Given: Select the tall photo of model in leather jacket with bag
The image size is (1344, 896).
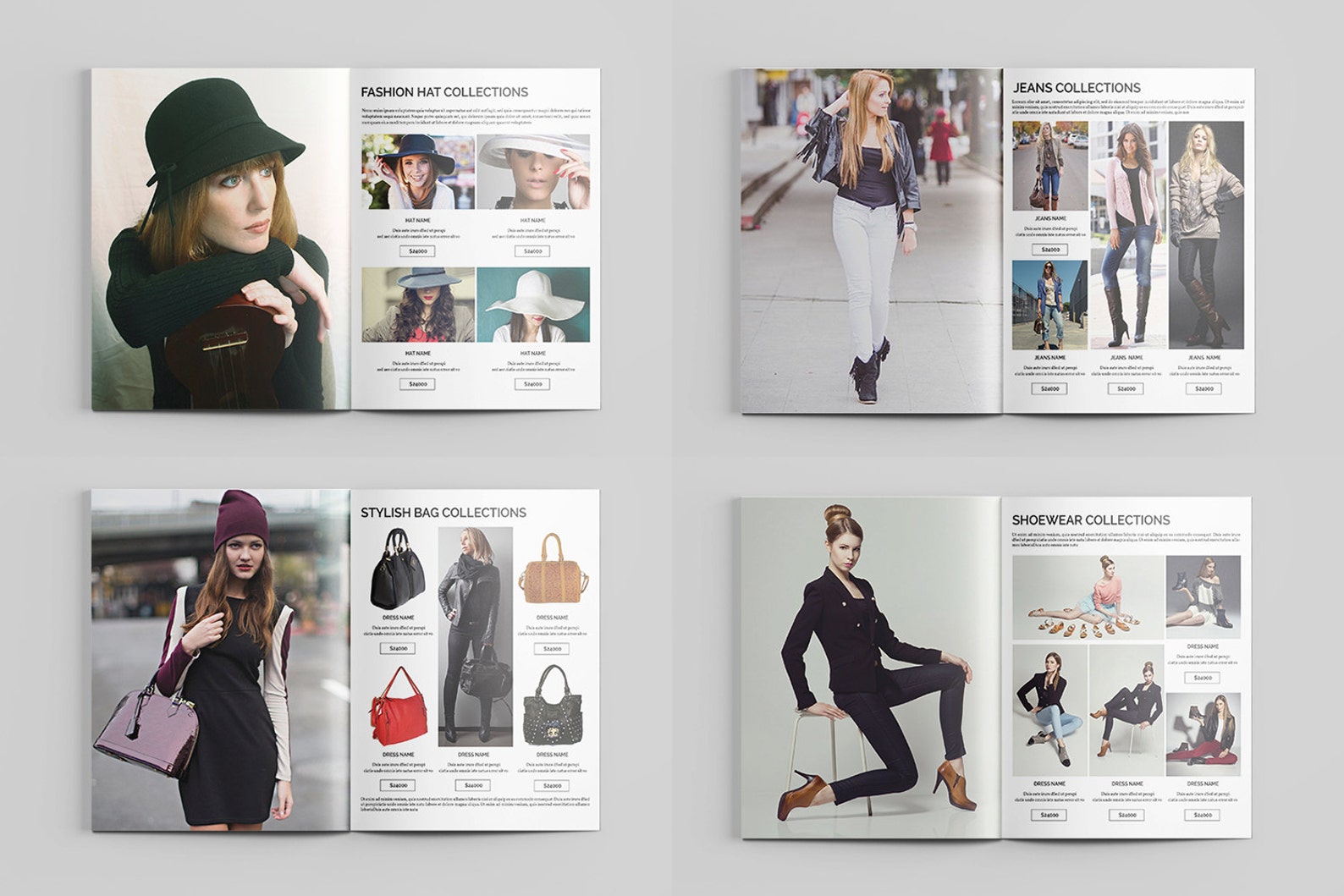Looking at the screenshot, I should tap(476, 637).
